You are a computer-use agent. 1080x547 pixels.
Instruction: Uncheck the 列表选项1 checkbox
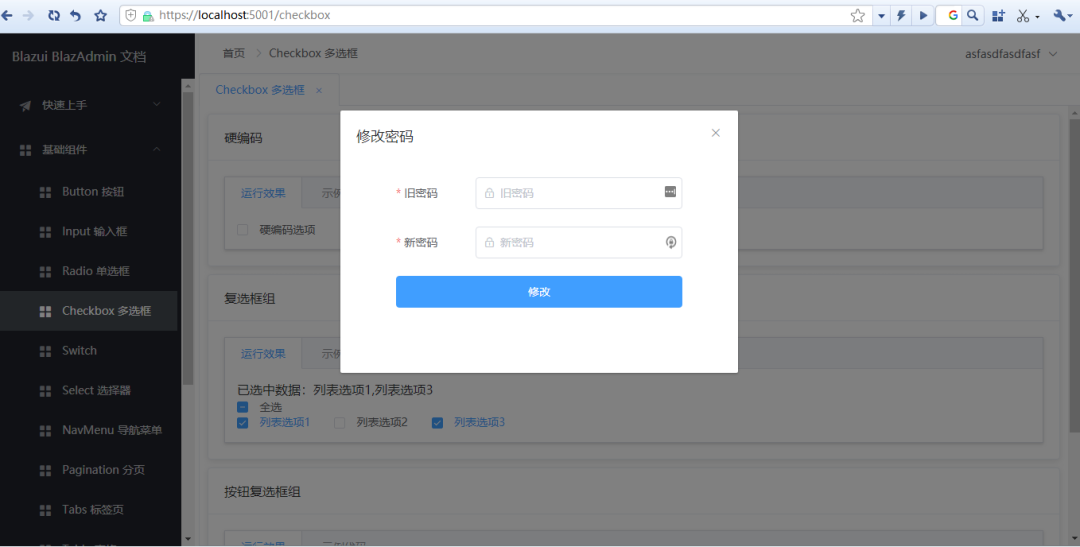tap(242, 422)
